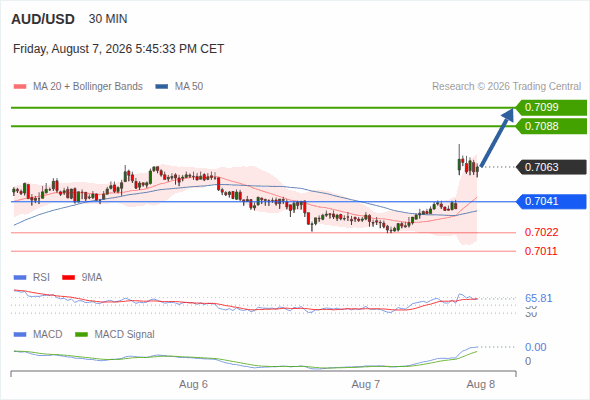
Task: Click the 9MA red legend swatch
Action: click(x=68, y=278)
